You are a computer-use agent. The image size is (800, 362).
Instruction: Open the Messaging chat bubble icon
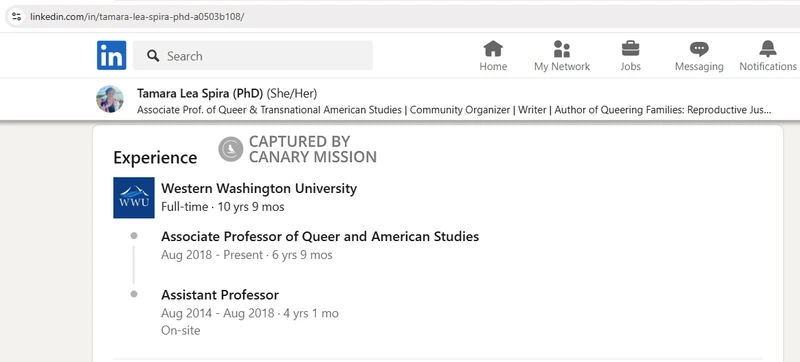coord(699,49)
